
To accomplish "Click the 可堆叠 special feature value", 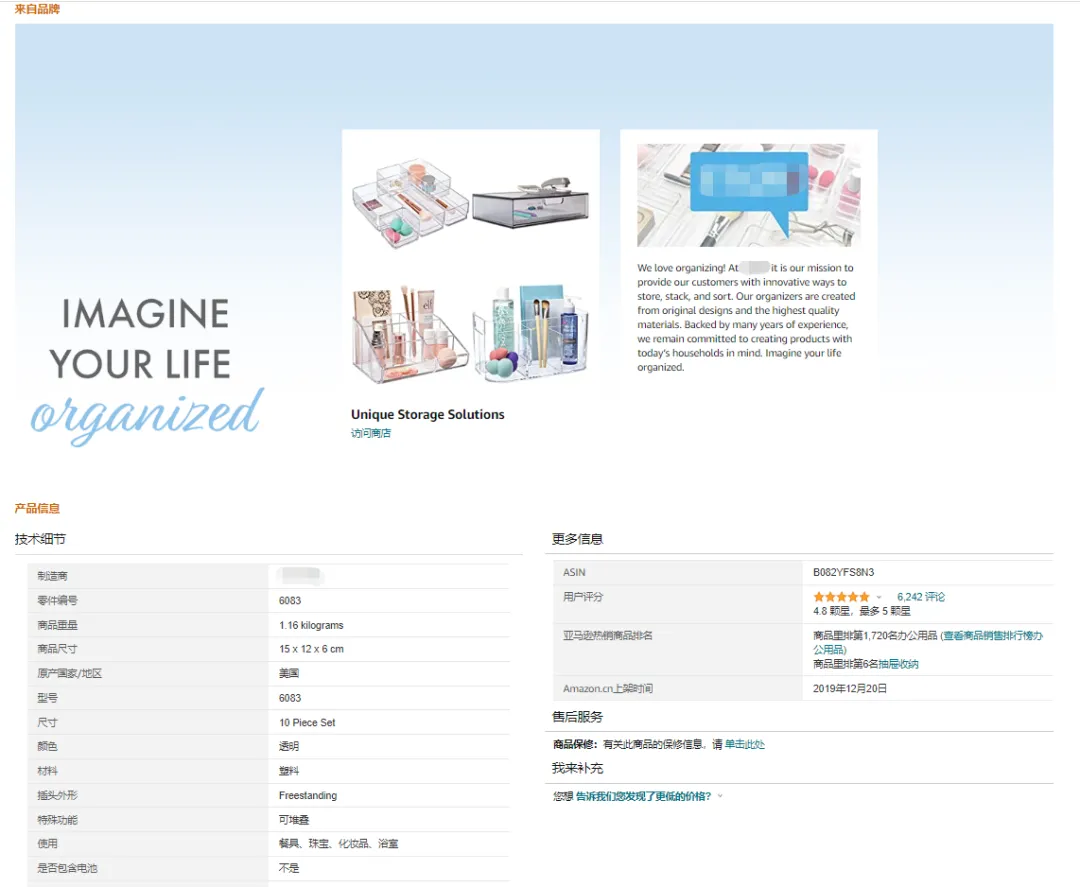I will 294,820.
